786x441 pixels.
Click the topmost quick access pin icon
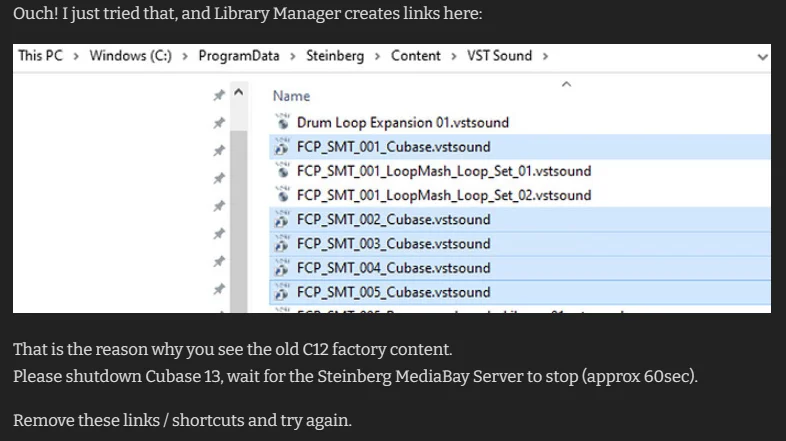click(219, 95)
